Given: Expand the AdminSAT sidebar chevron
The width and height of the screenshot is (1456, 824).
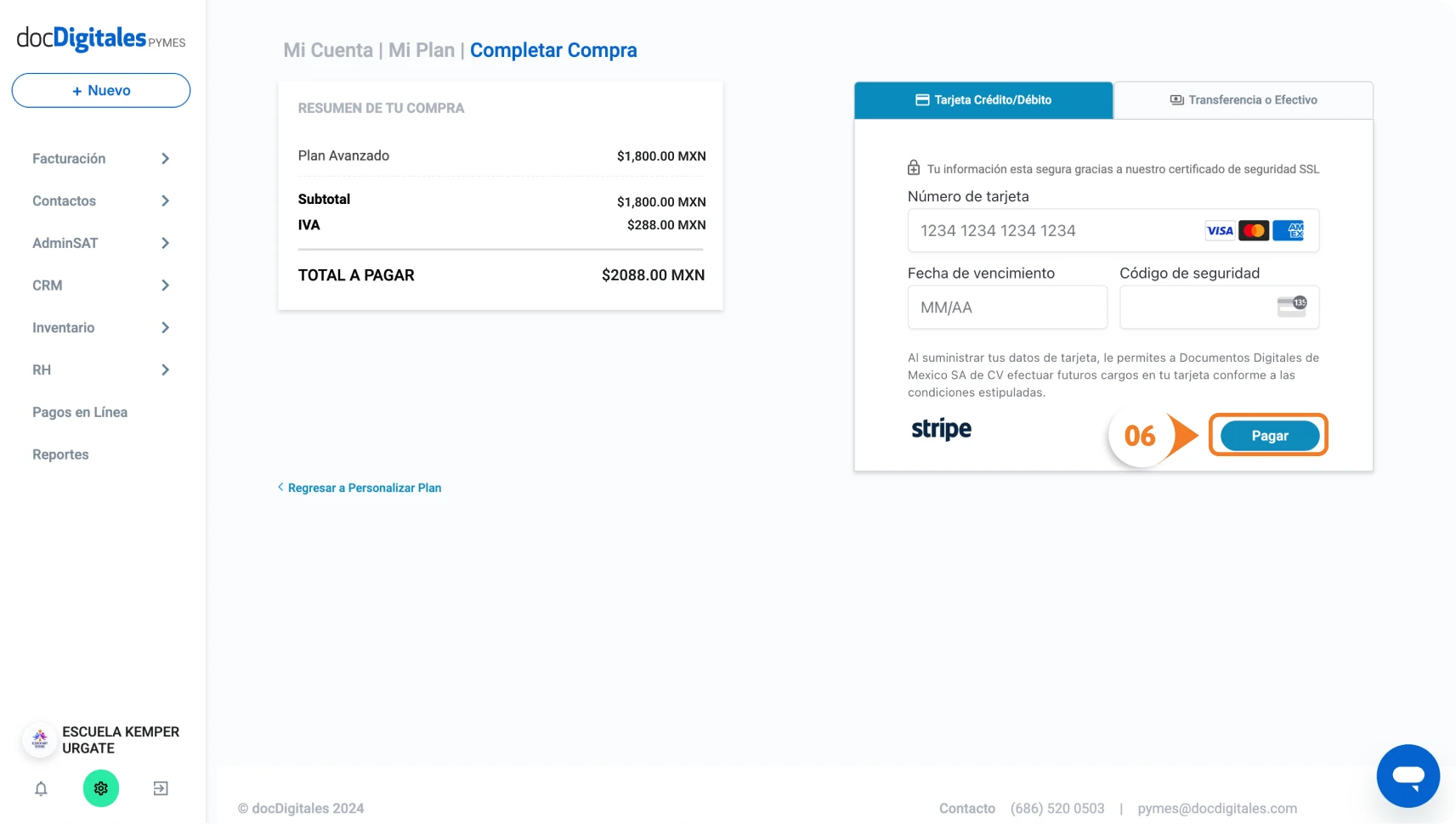Looking at the screenshot, I should 165,243.
